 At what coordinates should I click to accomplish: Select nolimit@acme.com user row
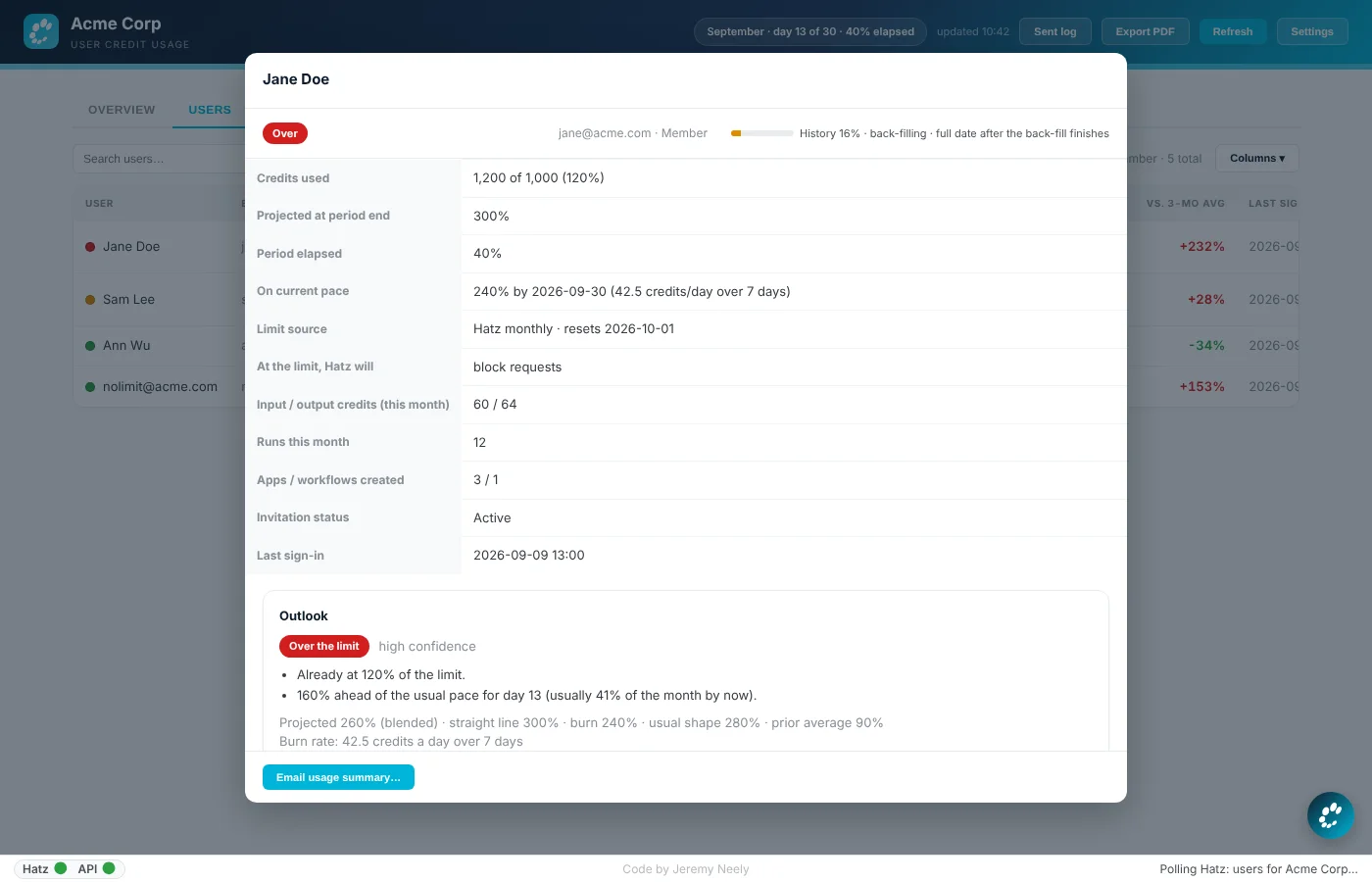point(160,387)
